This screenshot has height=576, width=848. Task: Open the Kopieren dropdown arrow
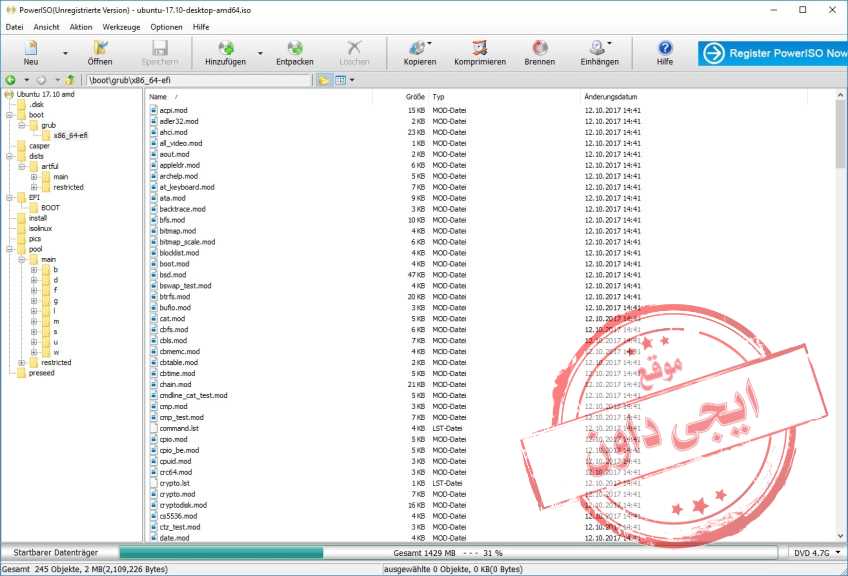tap(429, 43)
